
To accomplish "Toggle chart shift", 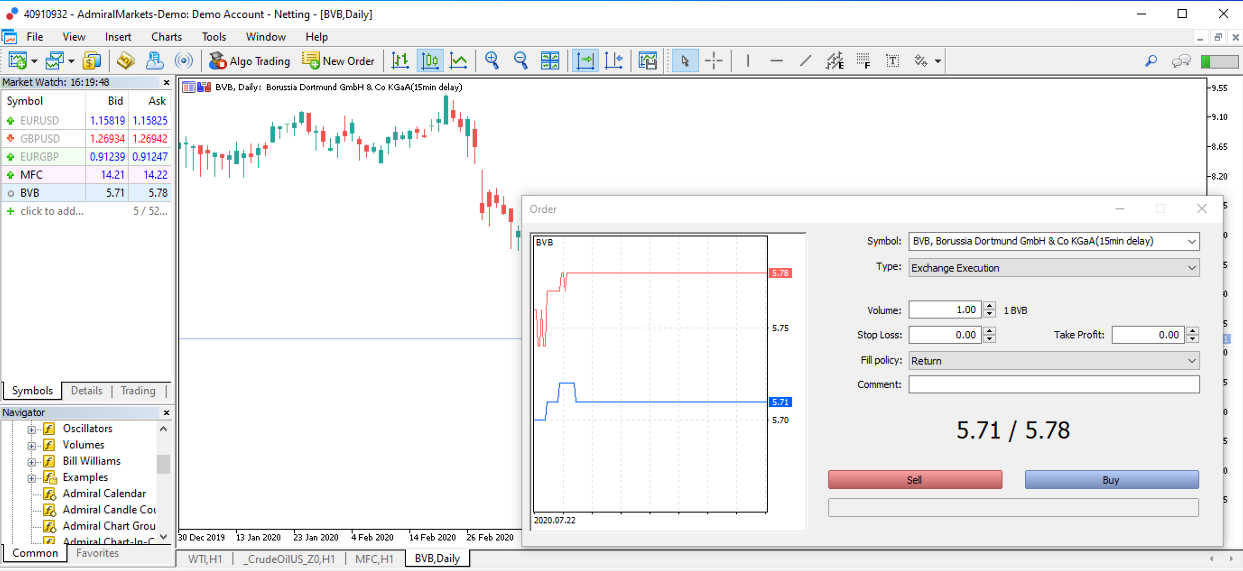I will pyautogui.click(x=614, y=61).
